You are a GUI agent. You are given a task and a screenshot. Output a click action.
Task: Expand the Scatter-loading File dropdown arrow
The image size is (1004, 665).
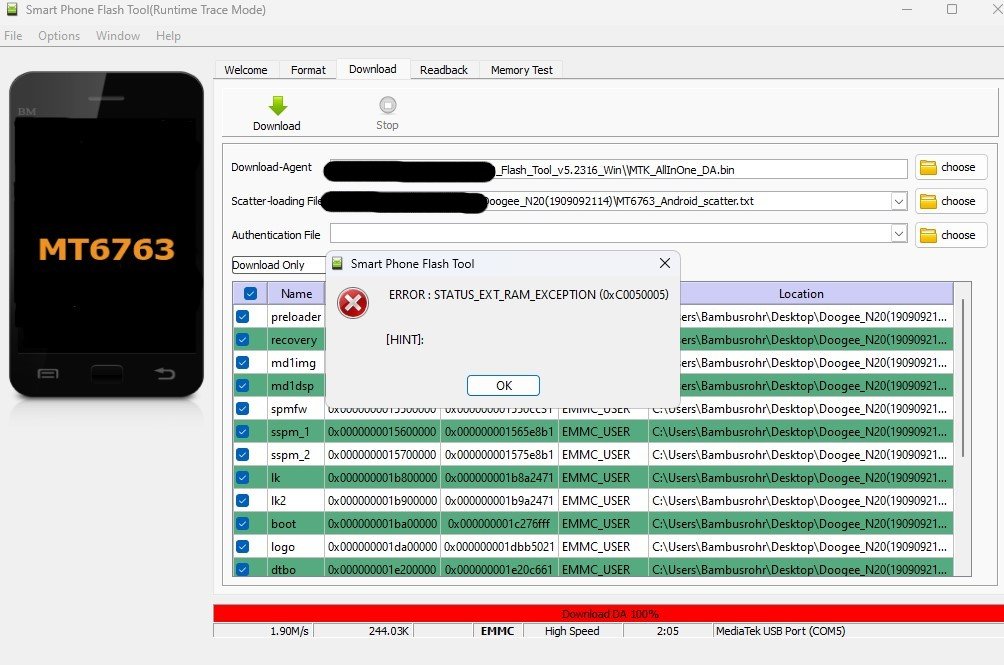[898, 202]
